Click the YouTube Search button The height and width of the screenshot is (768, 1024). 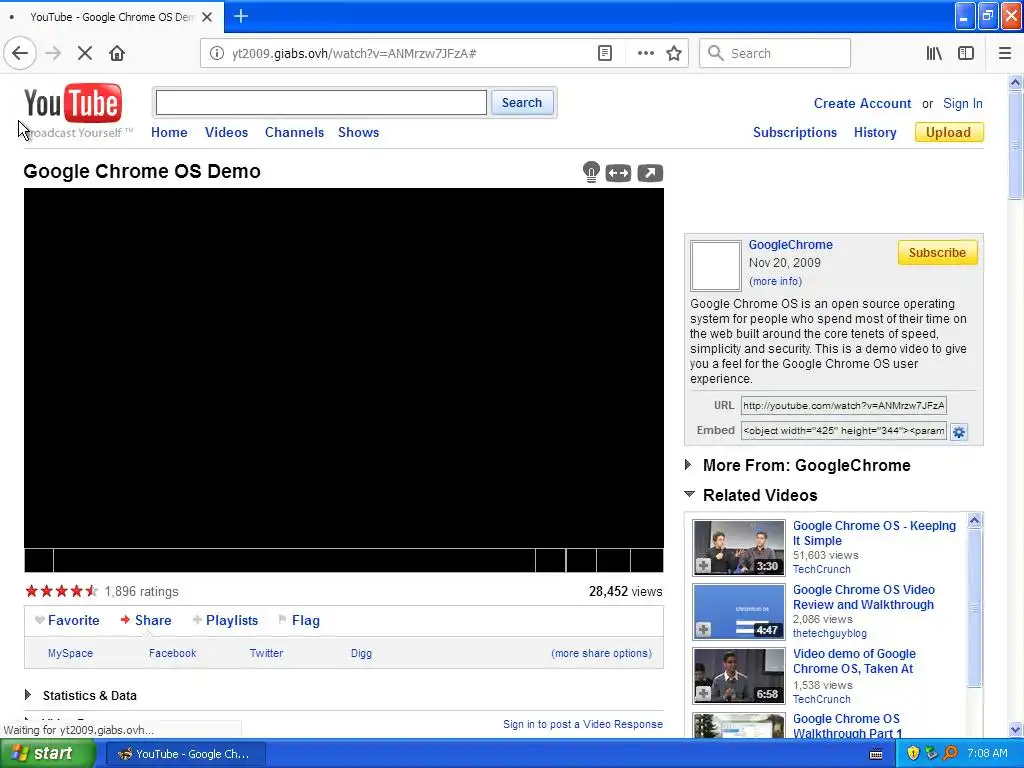point(522,103)
